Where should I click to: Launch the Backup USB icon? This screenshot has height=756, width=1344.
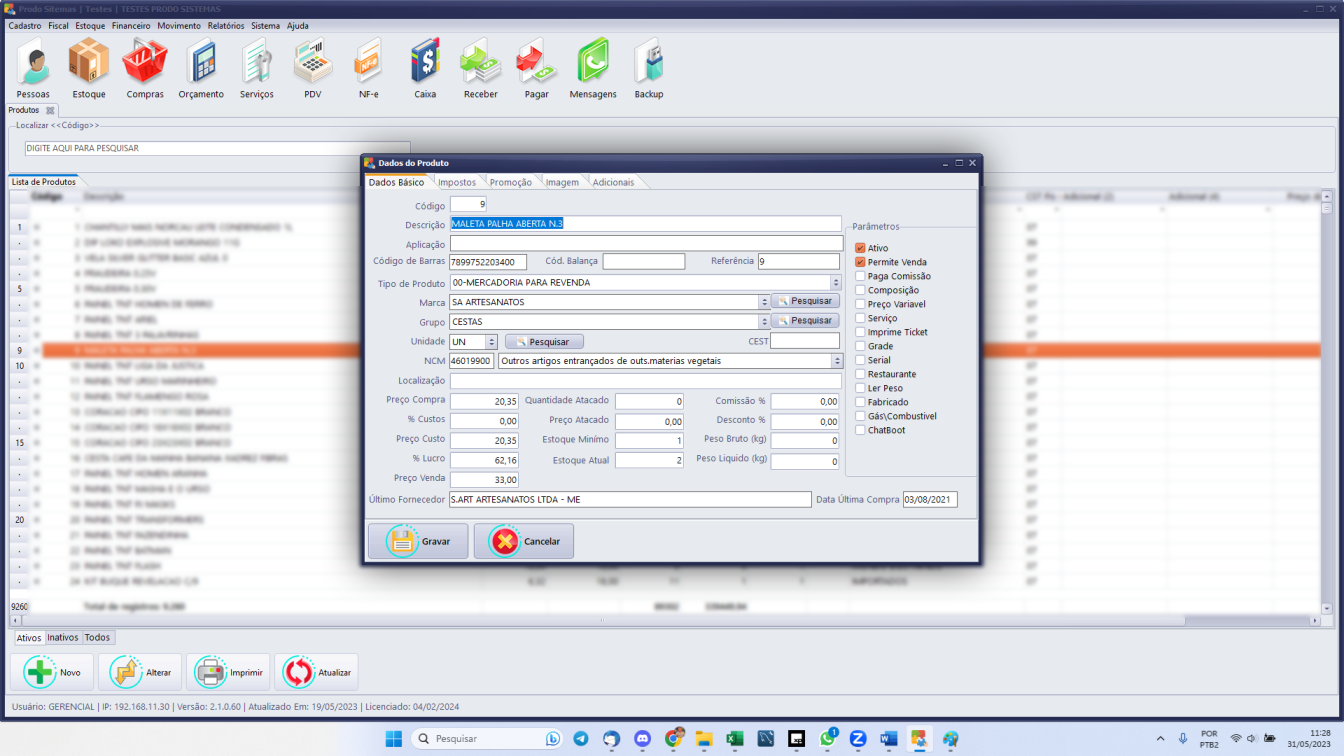(648, 68)
